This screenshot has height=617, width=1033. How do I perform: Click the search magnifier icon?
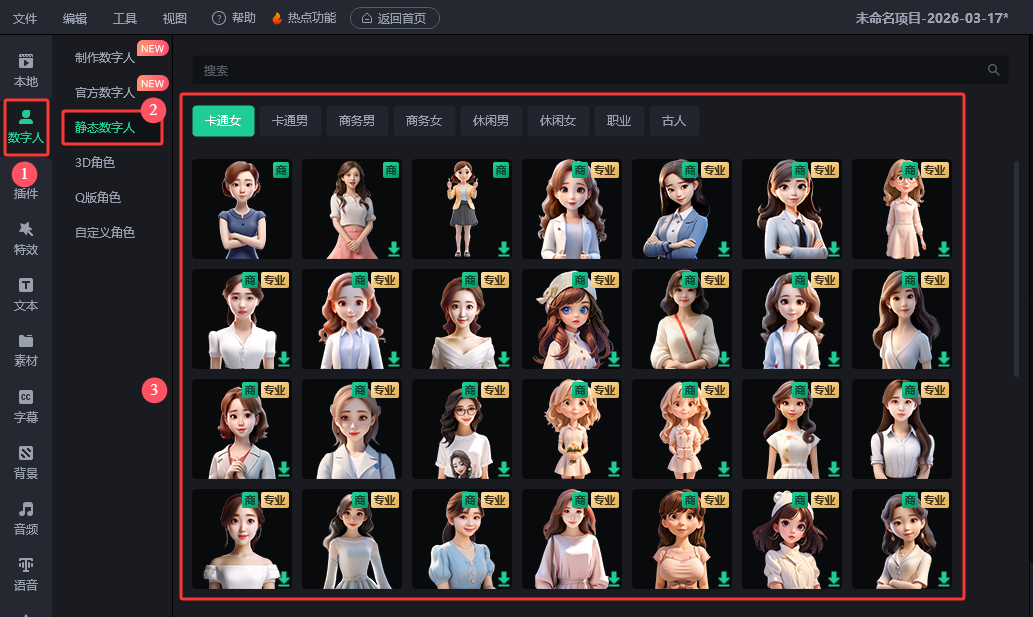(x=993, y=70)
